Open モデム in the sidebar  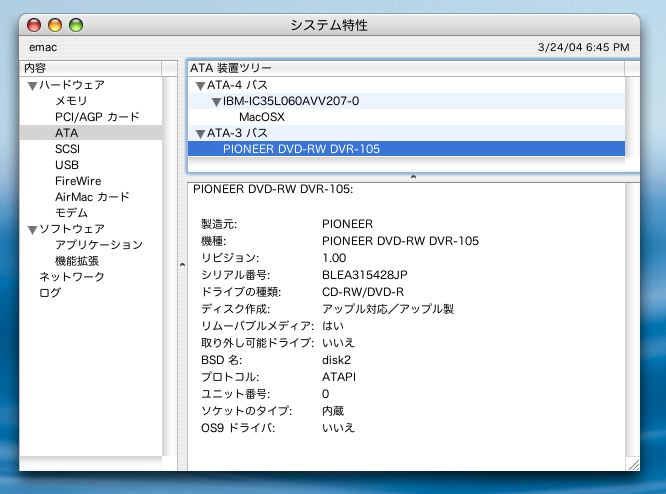click(x=71, y=213)
